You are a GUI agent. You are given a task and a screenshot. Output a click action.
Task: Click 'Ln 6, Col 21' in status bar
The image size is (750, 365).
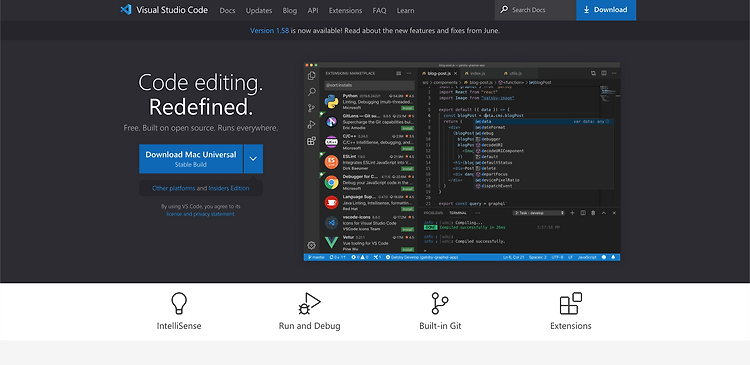(x=514, y=257)
